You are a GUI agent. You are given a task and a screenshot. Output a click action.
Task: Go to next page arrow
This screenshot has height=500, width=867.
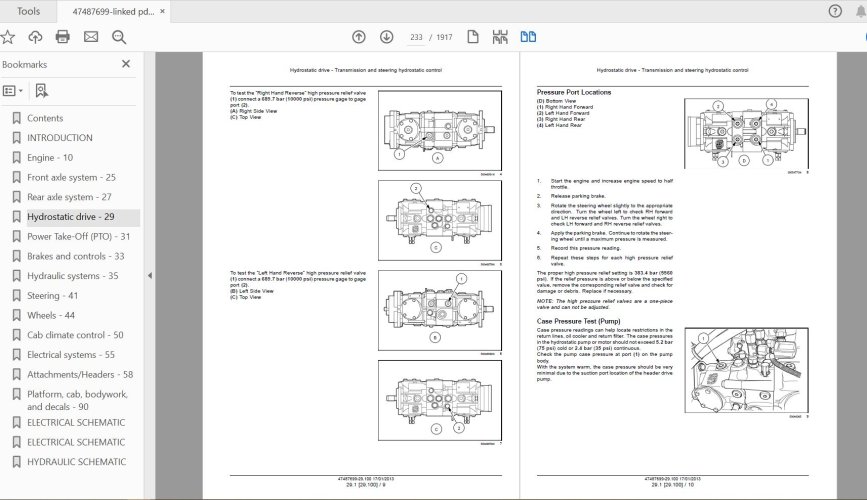[387, 37]
